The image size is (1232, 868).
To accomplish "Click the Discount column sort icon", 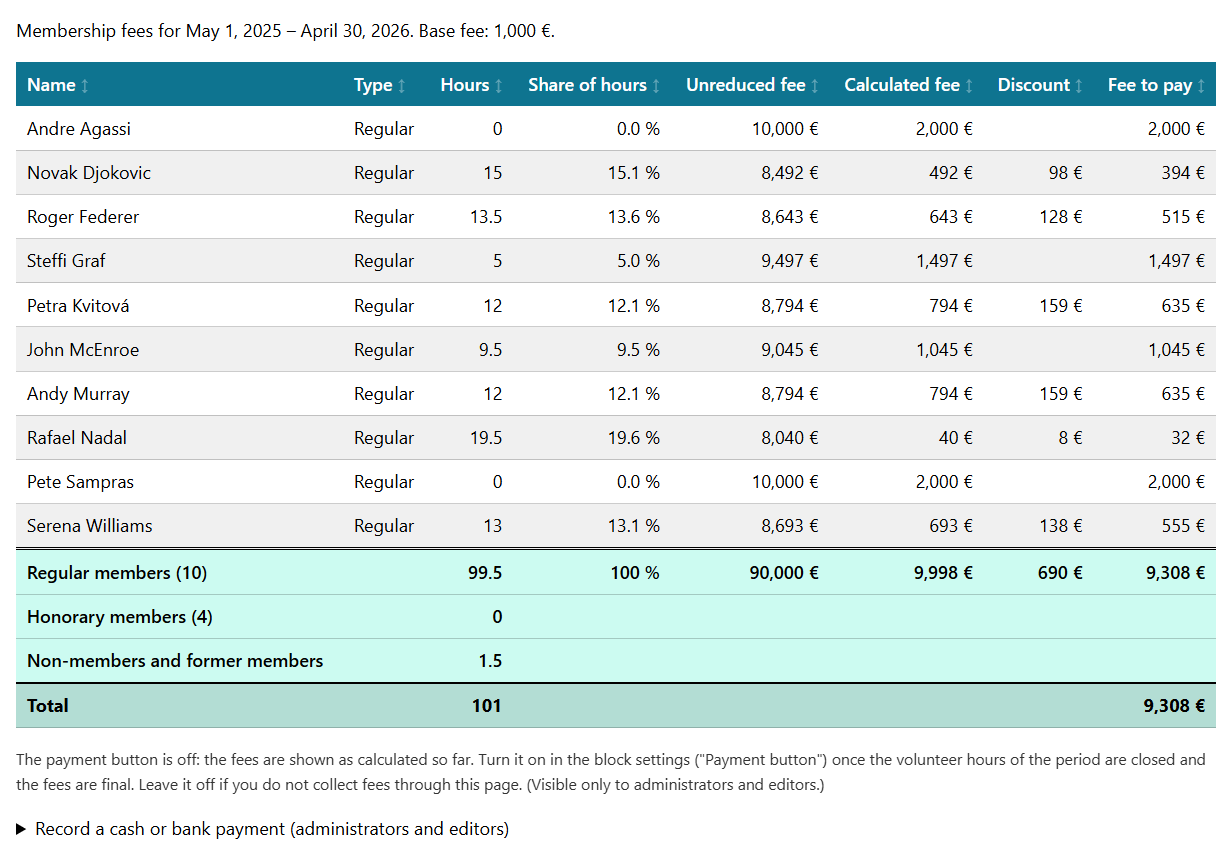I will [1079, 86].
